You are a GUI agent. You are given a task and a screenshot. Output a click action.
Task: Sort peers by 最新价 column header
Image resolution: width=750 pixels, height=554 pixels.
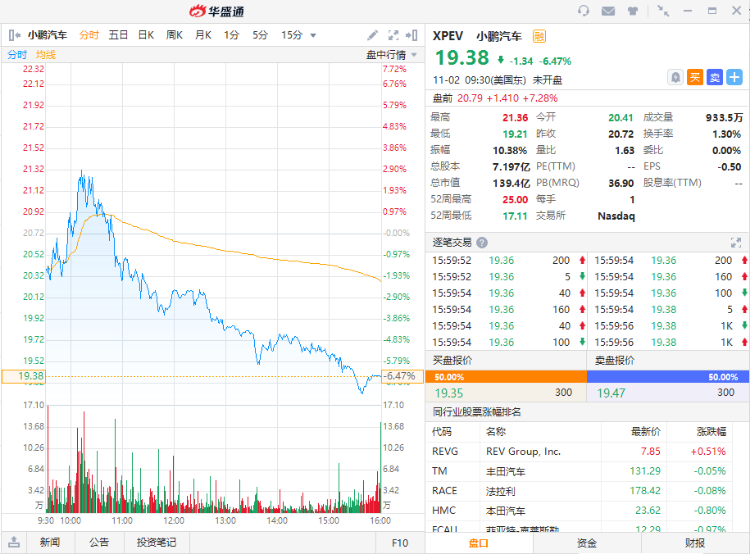[645, 432]
